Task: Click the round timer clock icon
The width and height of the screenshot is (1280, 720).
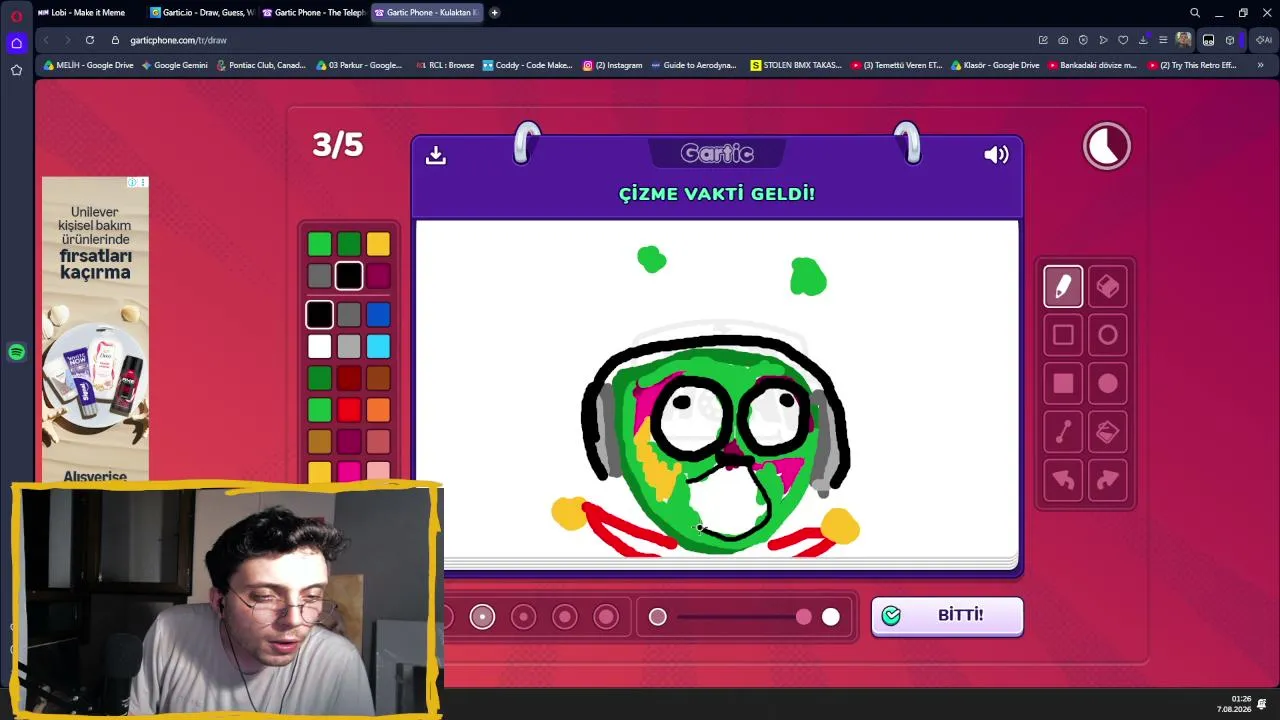Action: point(1106,146)
